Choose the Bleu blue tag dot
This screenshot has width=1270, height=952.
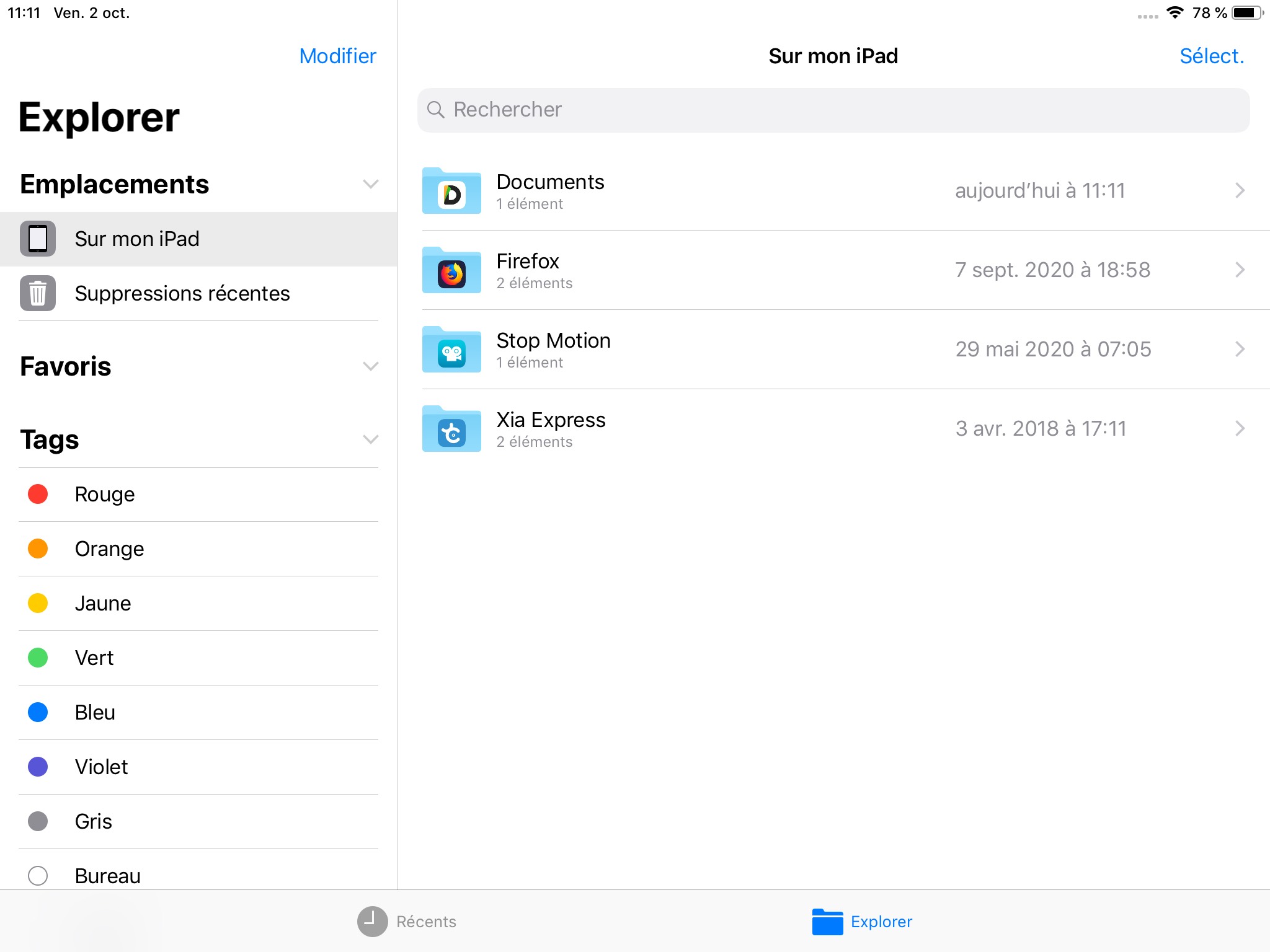point(38,712)
